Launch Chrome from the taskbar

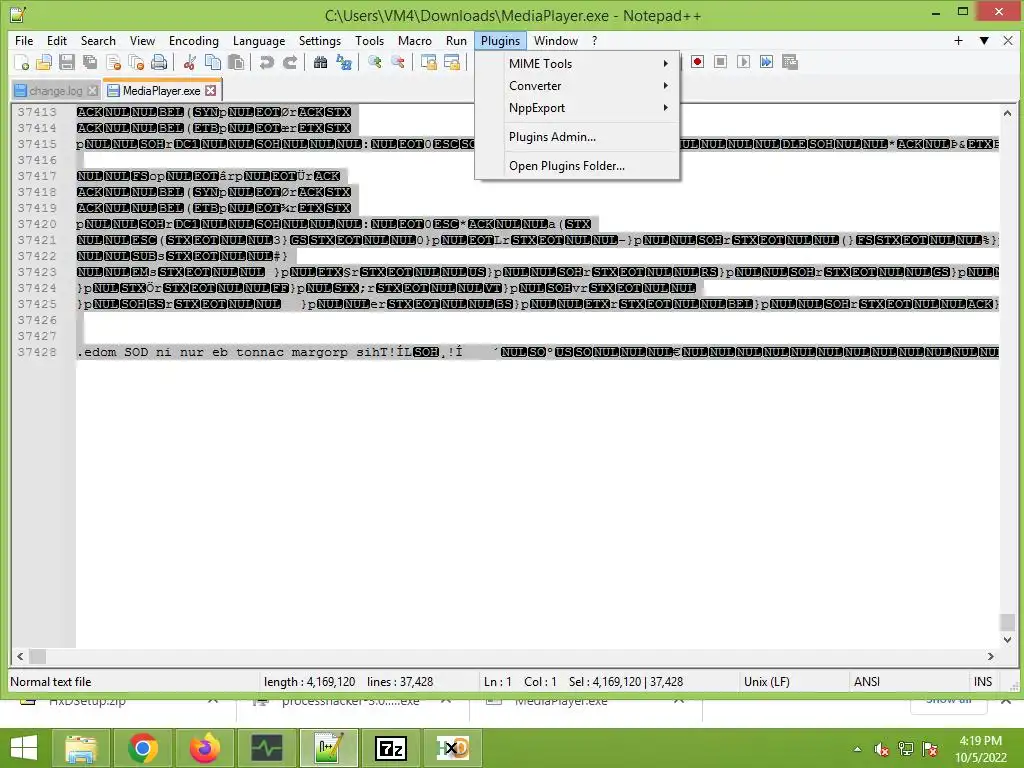tap(143, 748)
